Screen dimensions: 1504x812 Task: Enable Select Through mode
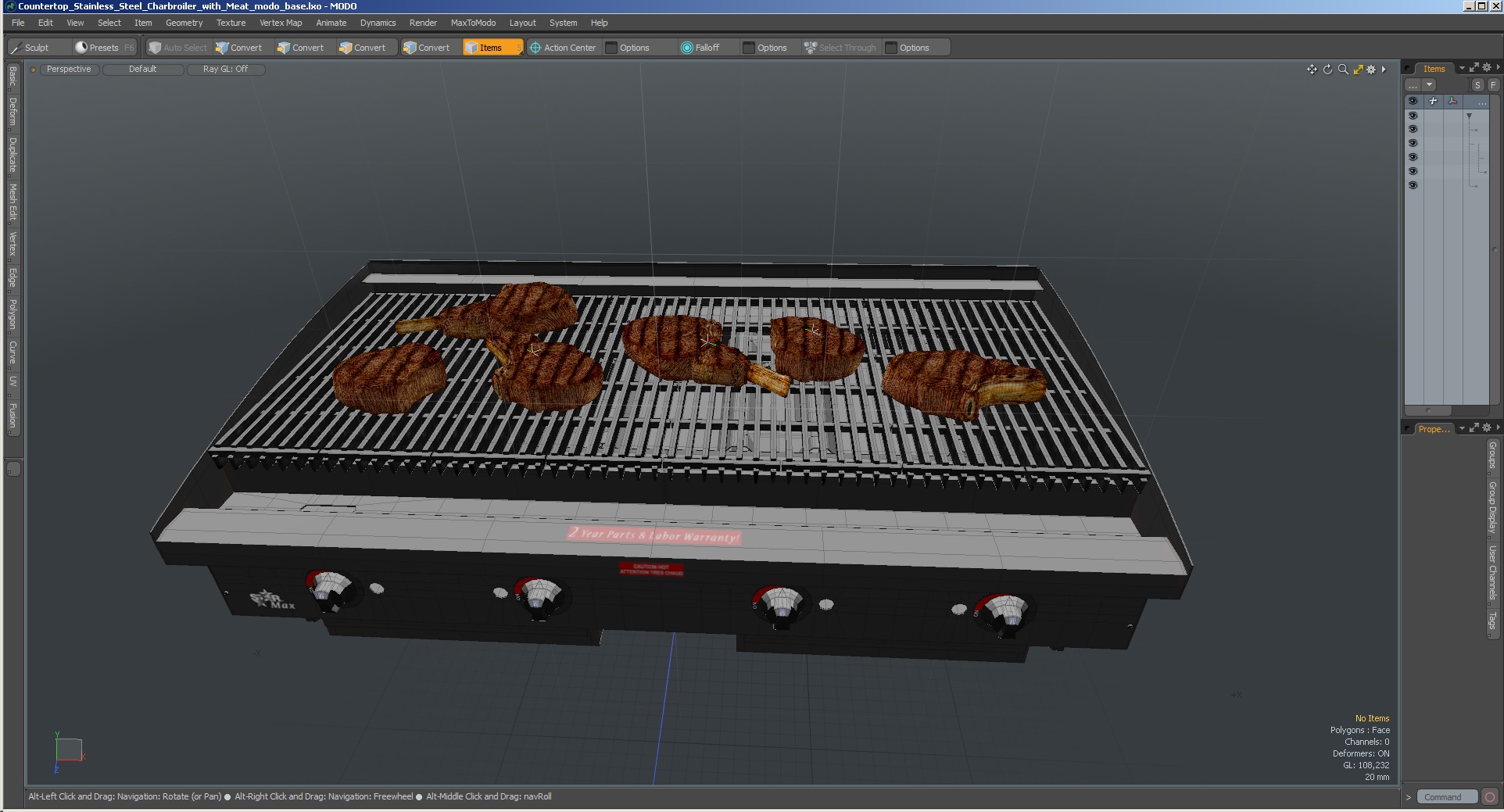click(x=840, y=48)
